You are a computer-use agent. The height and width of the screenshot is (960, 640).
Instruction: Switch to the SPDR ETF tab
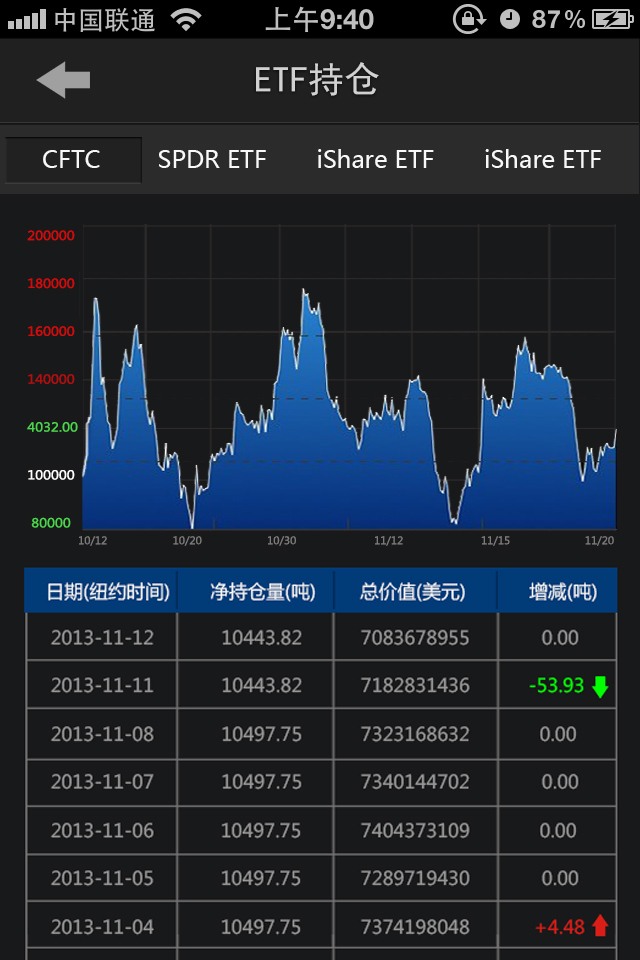click(x=212, y=160)
